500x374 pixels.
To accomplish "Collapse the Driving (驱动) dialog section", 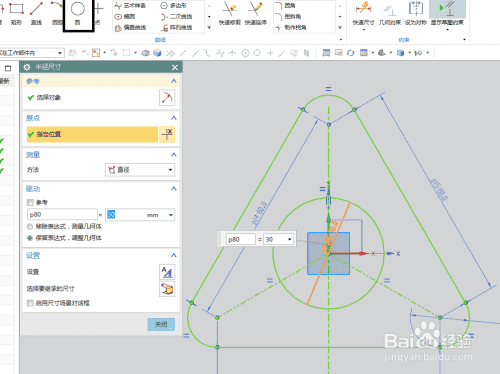I will tap(174, 189).
